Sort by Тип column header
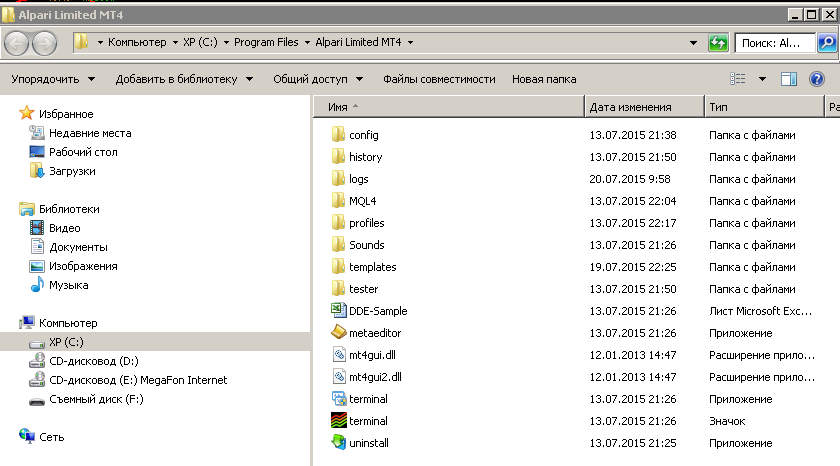 [x=764, y=107]
